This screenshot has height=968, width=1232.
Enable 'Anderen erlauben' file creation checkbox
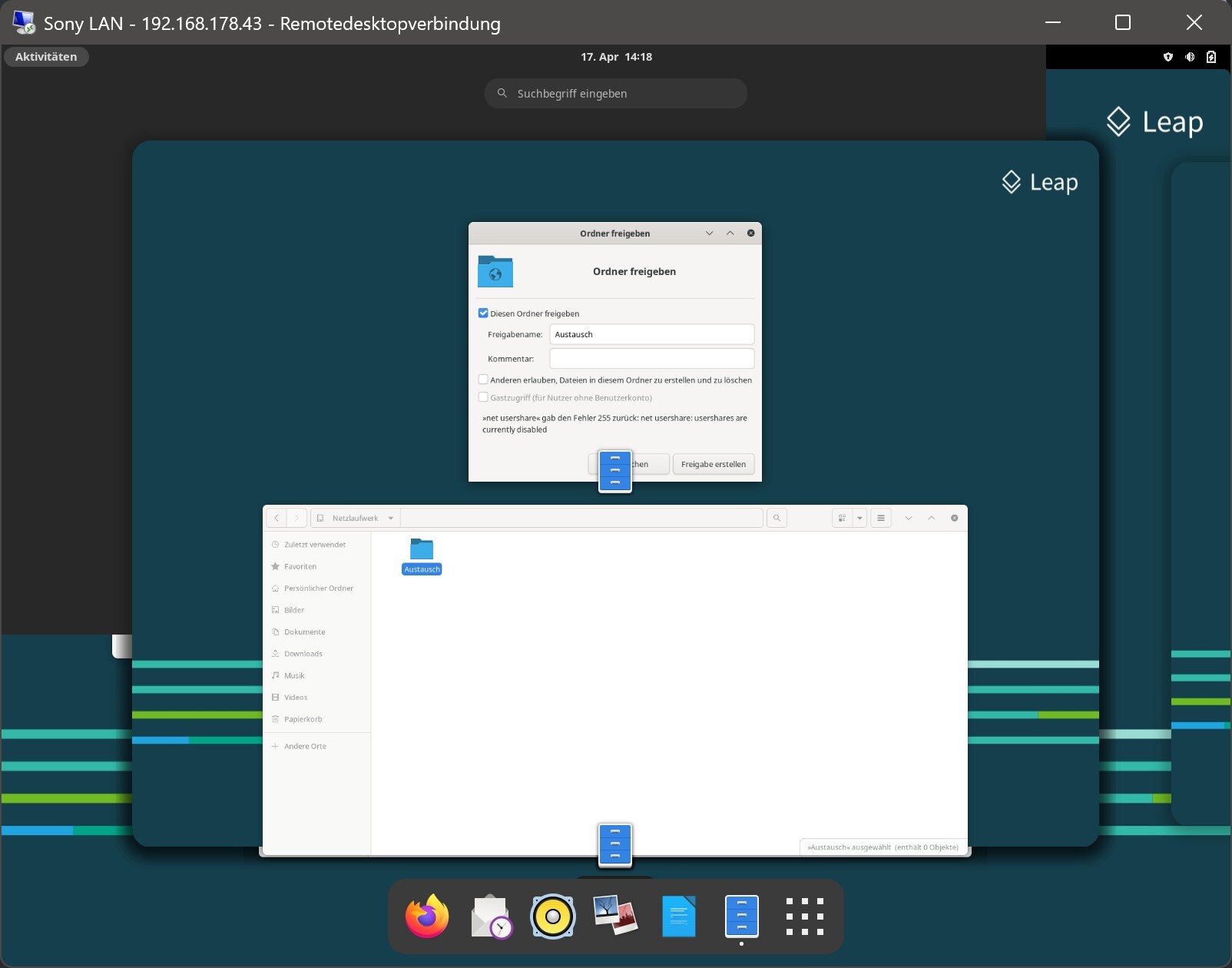point(483,380)
